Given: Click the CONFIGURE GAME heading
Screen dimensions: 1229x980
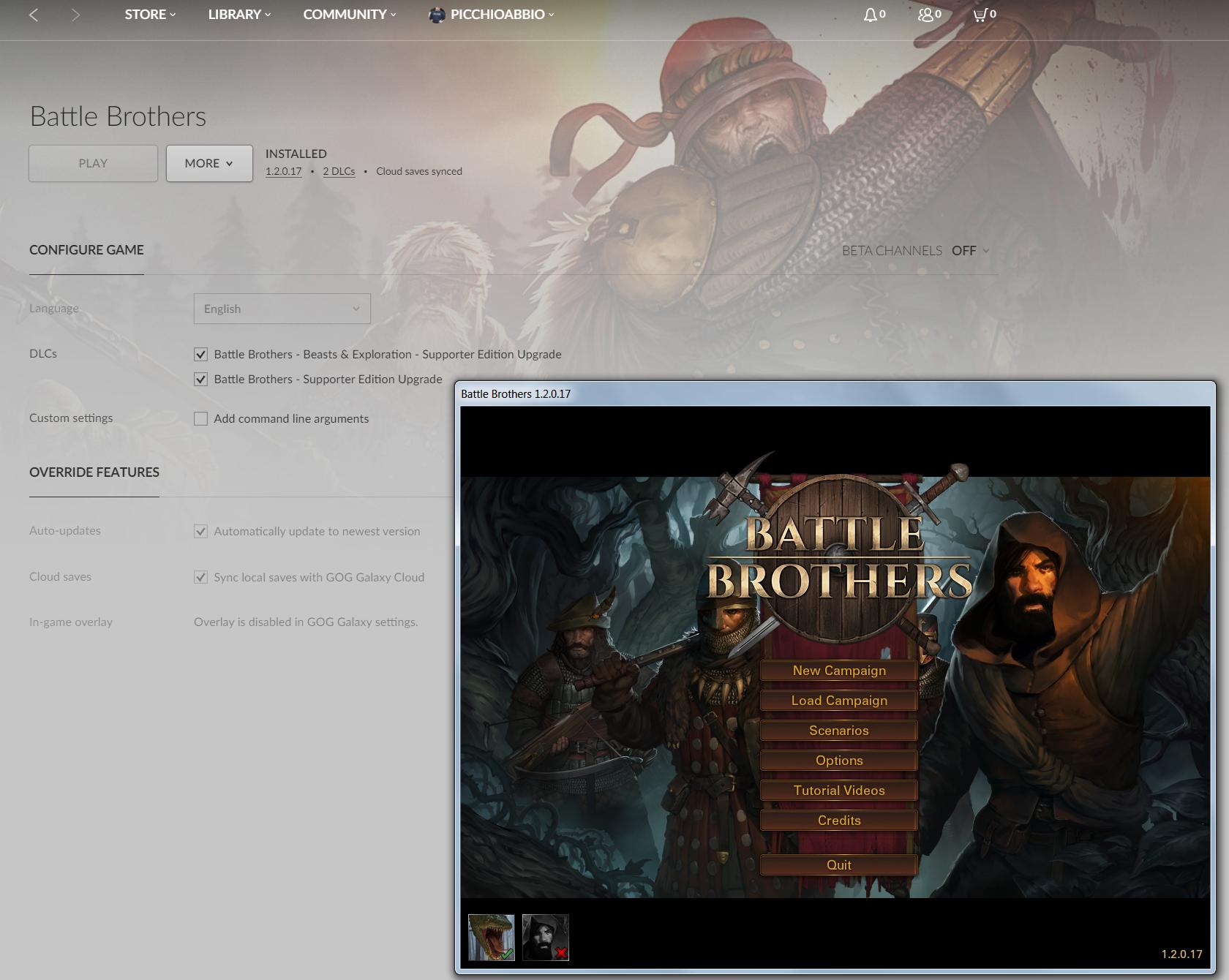Looking at the screenshot, I should click(x=86, y=250).
